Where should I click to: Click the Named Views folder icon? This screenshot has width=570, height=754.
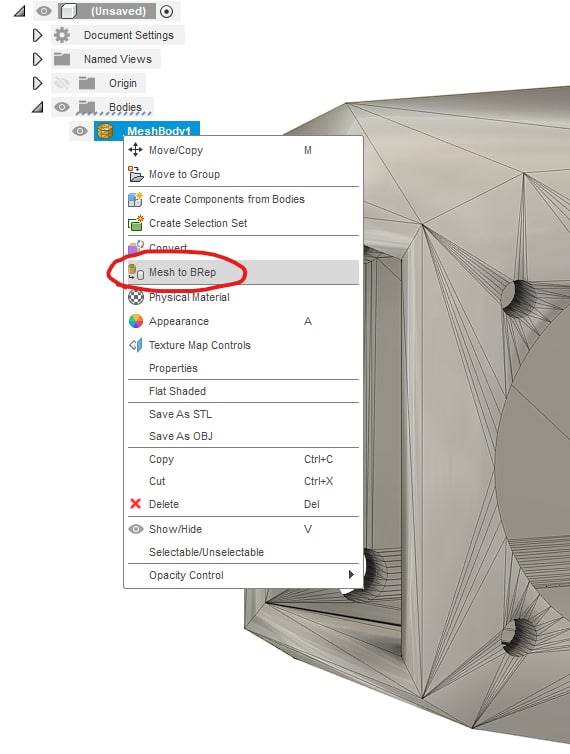[x=62, y=59]
